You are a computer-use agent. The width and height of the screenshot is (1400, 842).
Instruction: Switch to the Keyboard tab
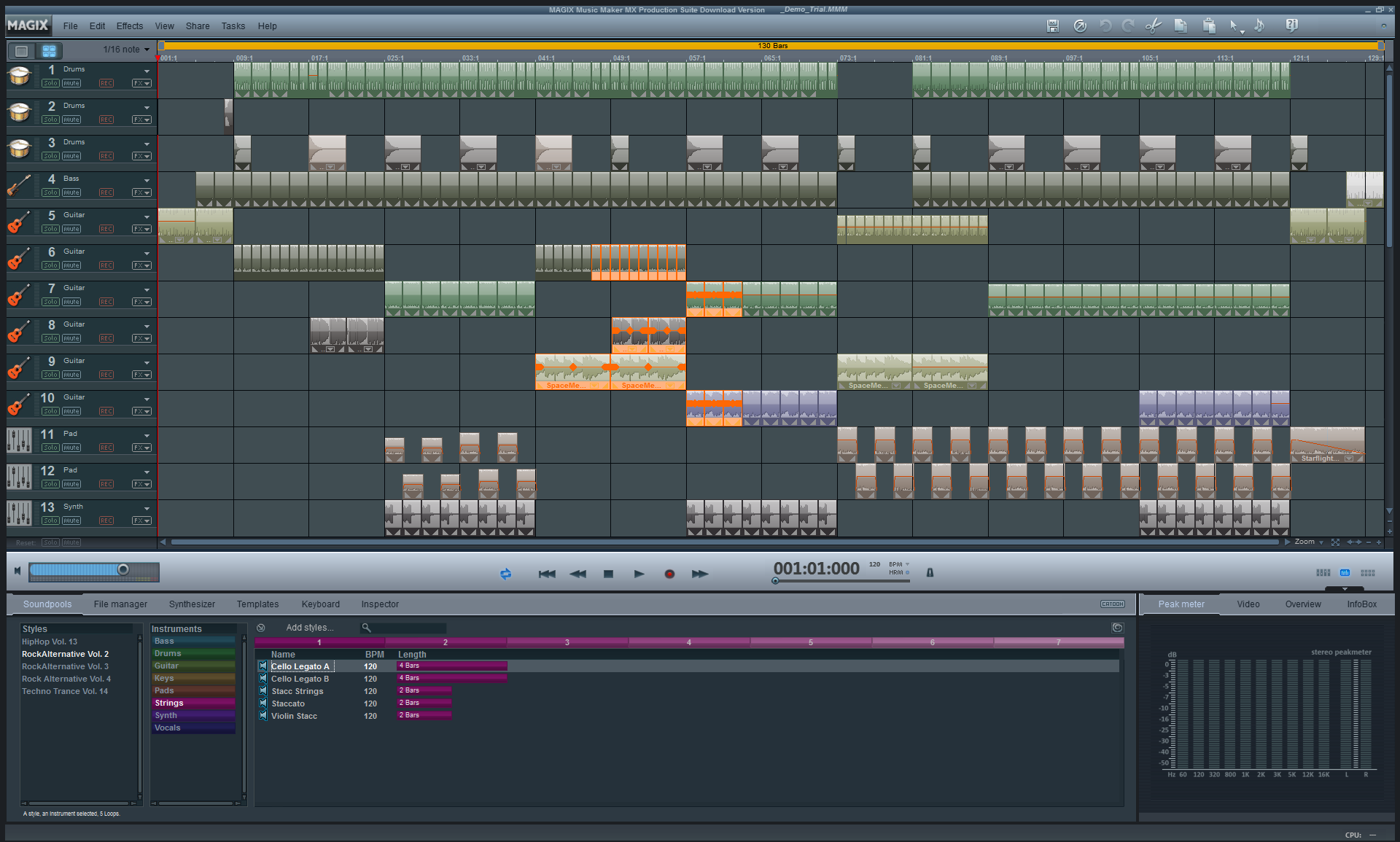[x=321, y=604]
